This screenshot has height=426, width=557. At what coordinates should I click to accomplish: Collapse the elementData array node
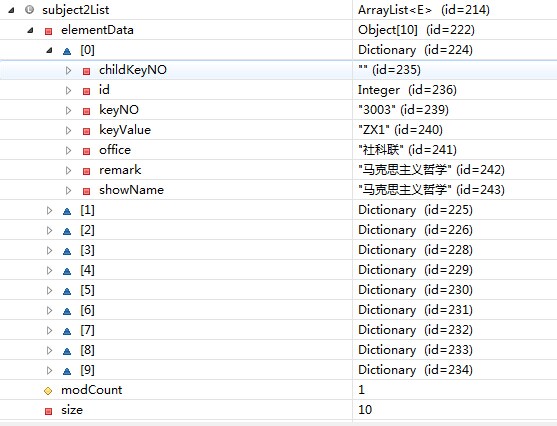click(31, 30)
